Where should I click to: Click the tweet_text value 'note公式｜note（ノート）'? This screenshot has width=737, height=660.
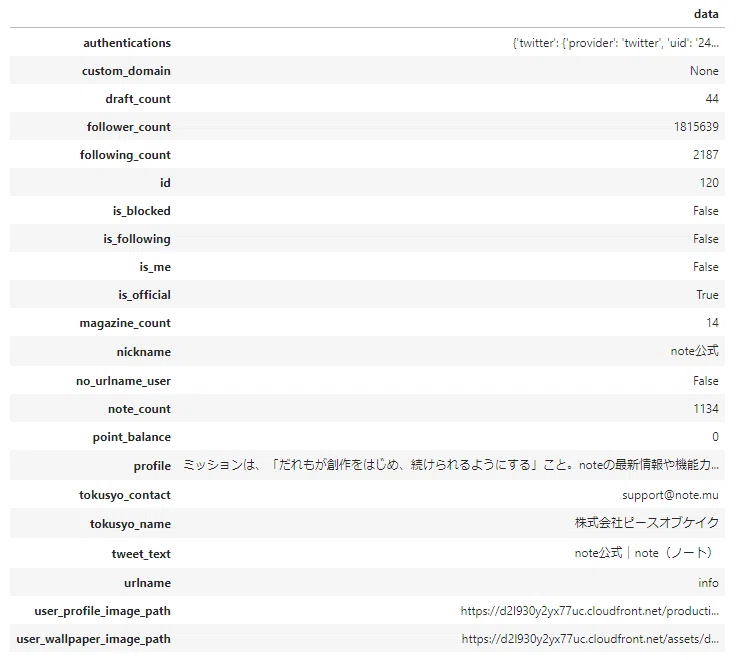click(646, 553)
